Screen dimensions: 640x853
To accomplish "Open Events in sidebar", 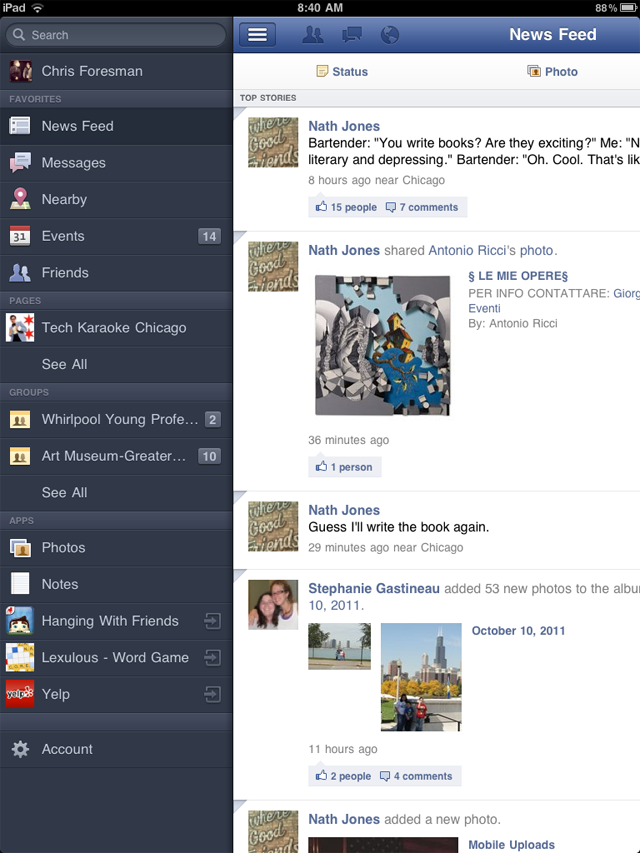I will coord(116,236).
